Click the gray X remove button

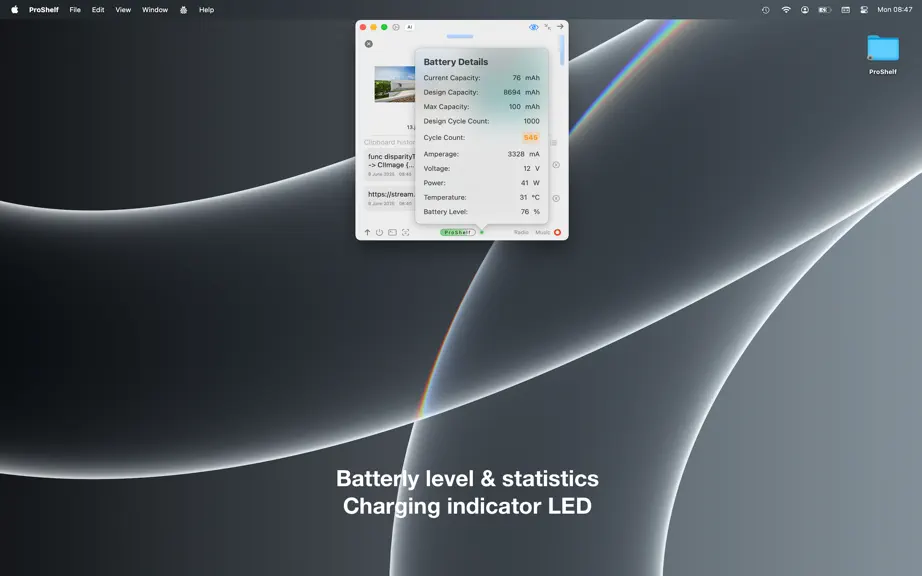[x=369, y=43]
